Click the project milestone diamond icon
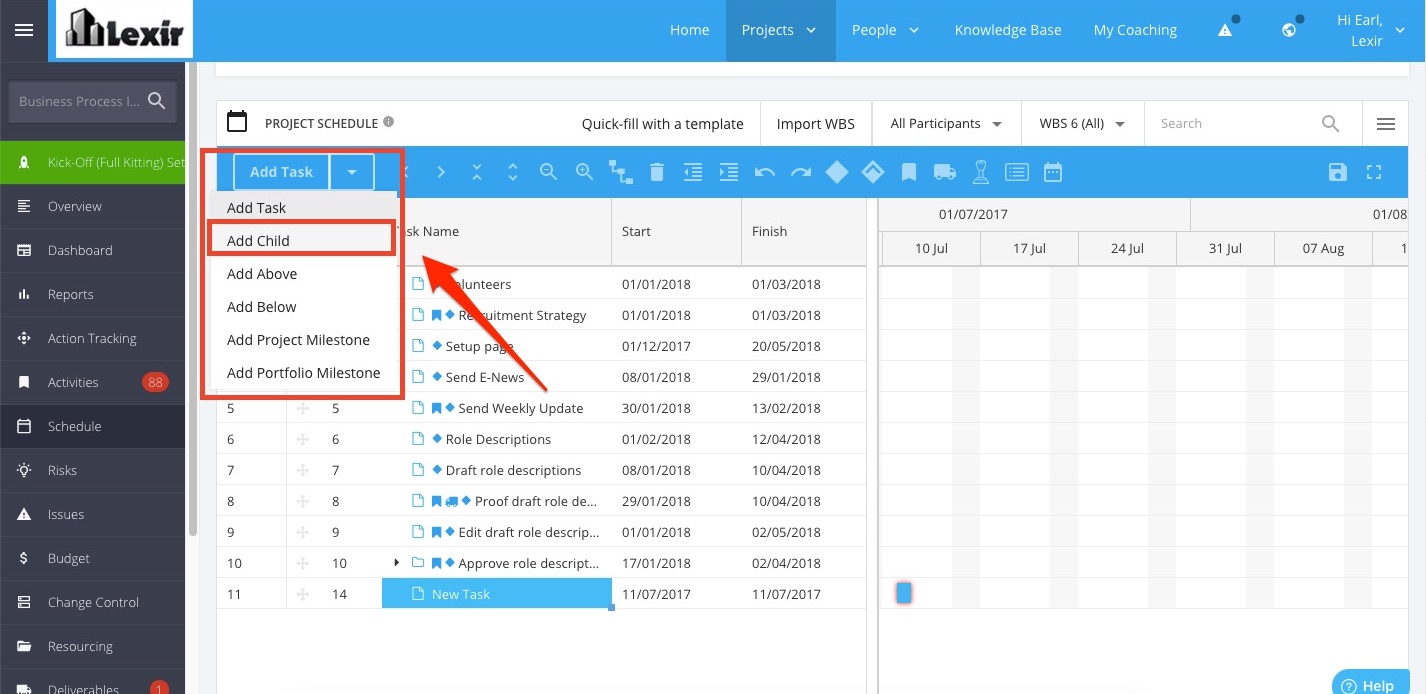This screenshot has height=694, width=1426. tap(837, 172)
